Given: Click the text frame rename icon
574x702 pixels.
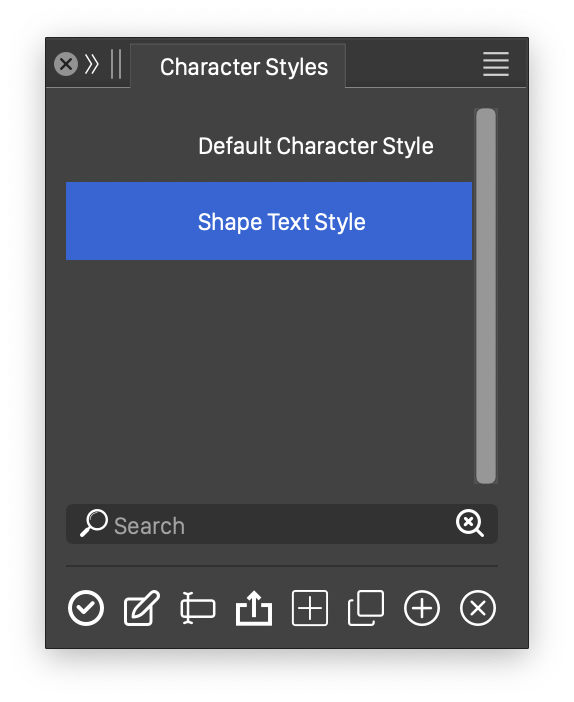Looking at the screenshot, I should pyautogui.click(x=197, y=608).
